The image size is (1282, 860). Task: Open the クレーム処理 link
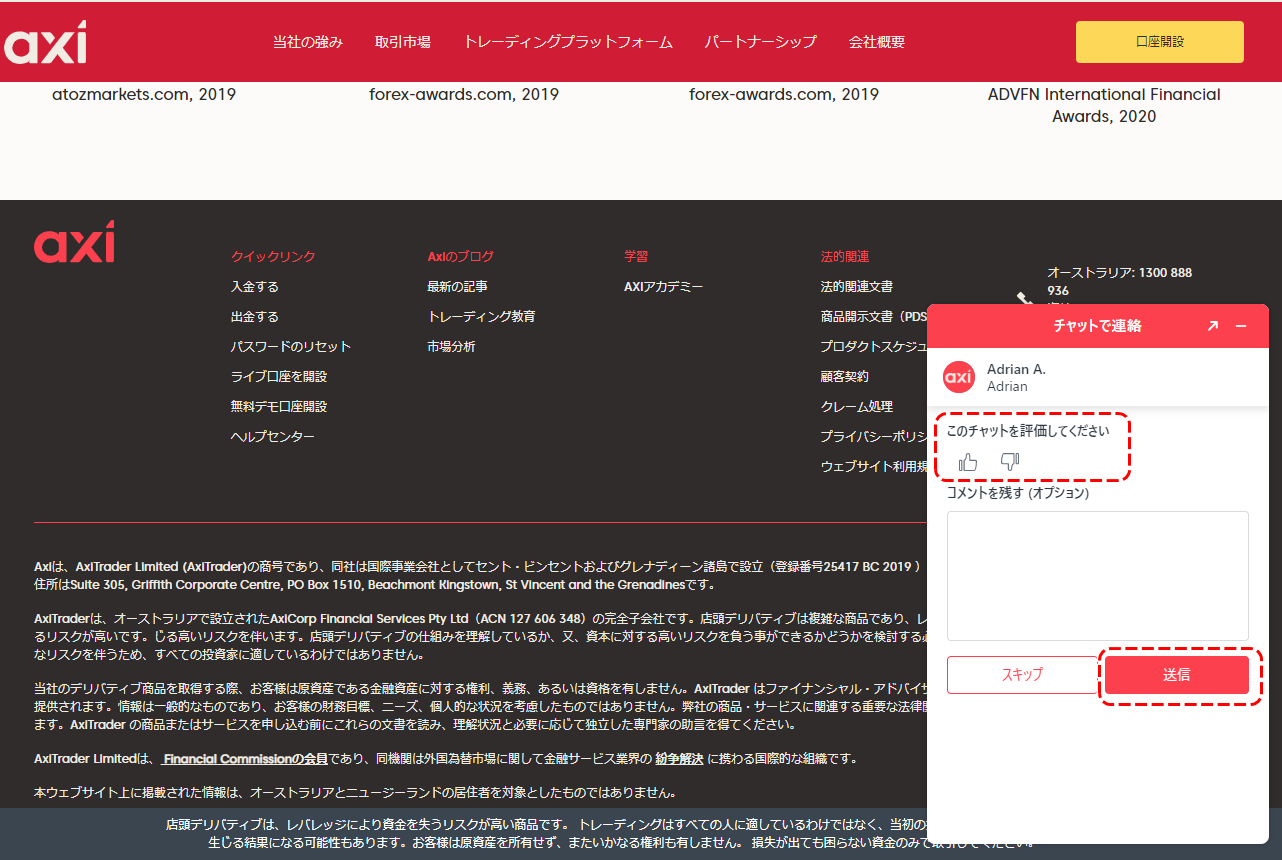click(x=857, y=407)
